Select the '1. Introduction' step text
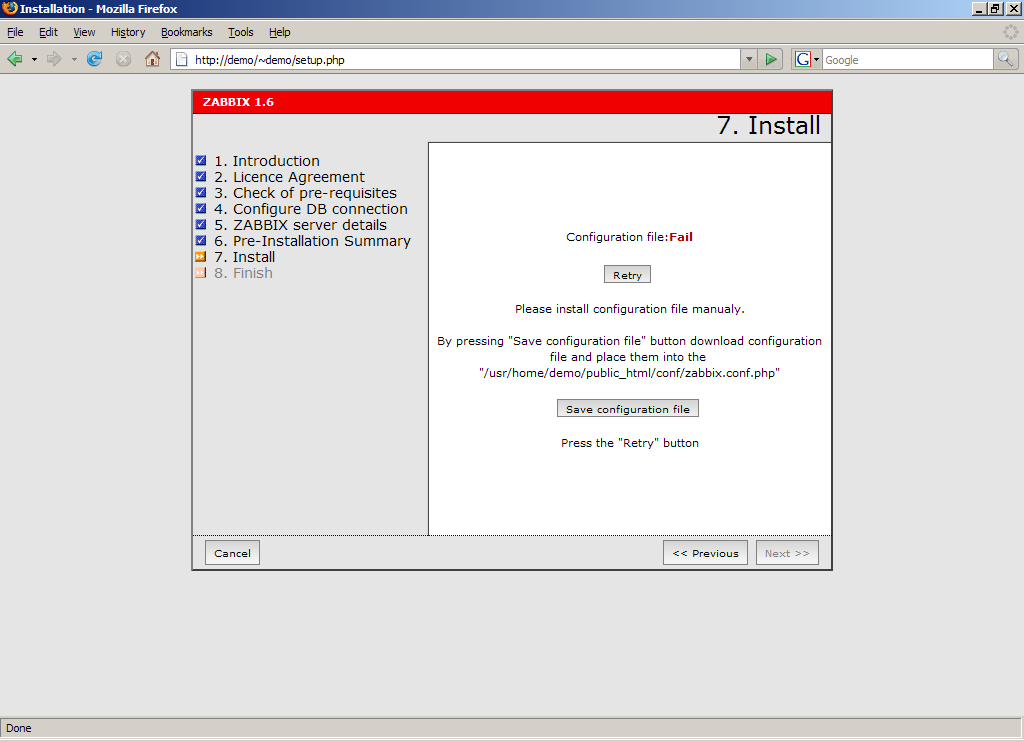Screen dimensions: 1024x742 click(267, 161)
